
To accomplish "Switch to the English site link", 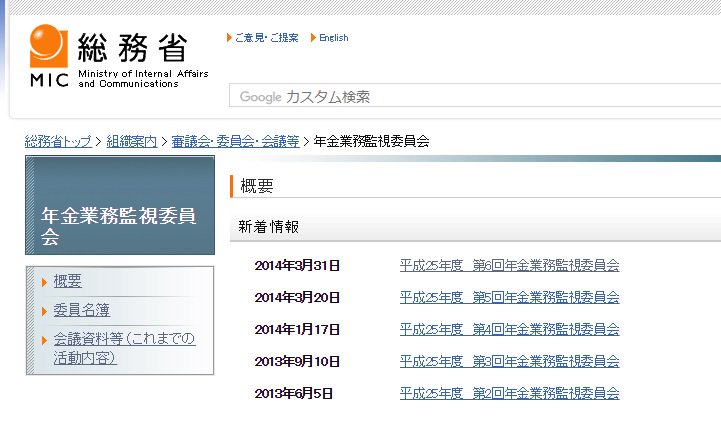I will click(x=334, y=38).
